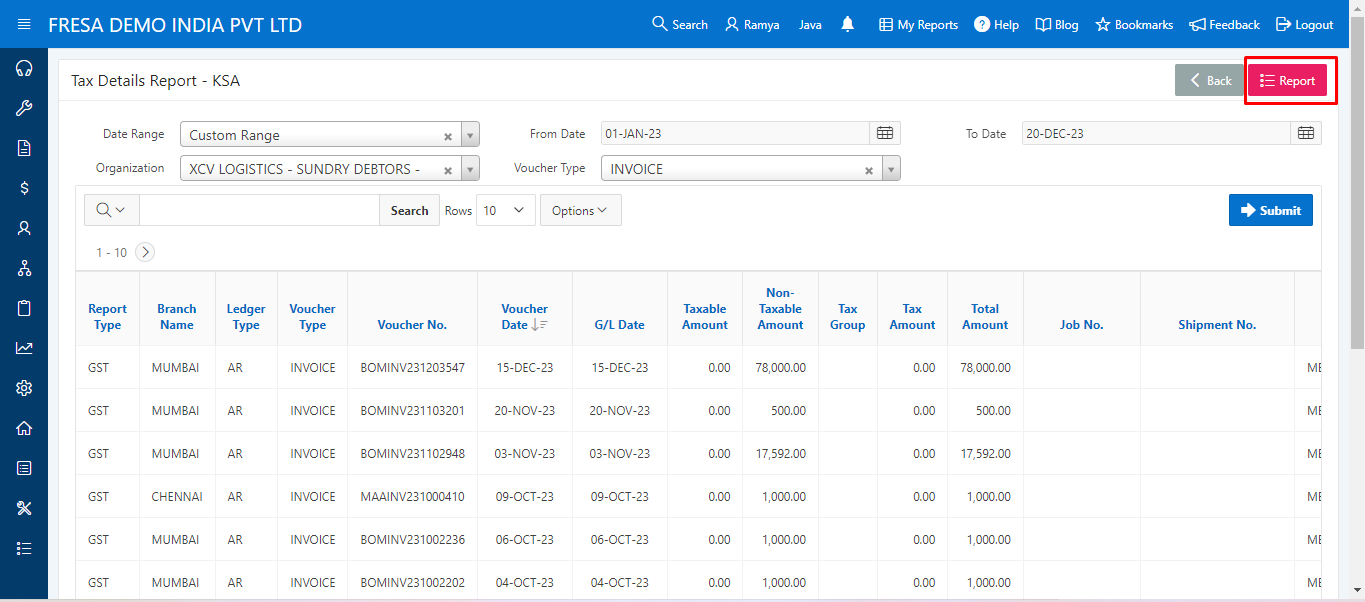Image resolution: width=1365 pixels, height=602 pixels.
Task: Expand the Voucher Type dropdown
Action: pyautogui.click(x=892, y=169)
